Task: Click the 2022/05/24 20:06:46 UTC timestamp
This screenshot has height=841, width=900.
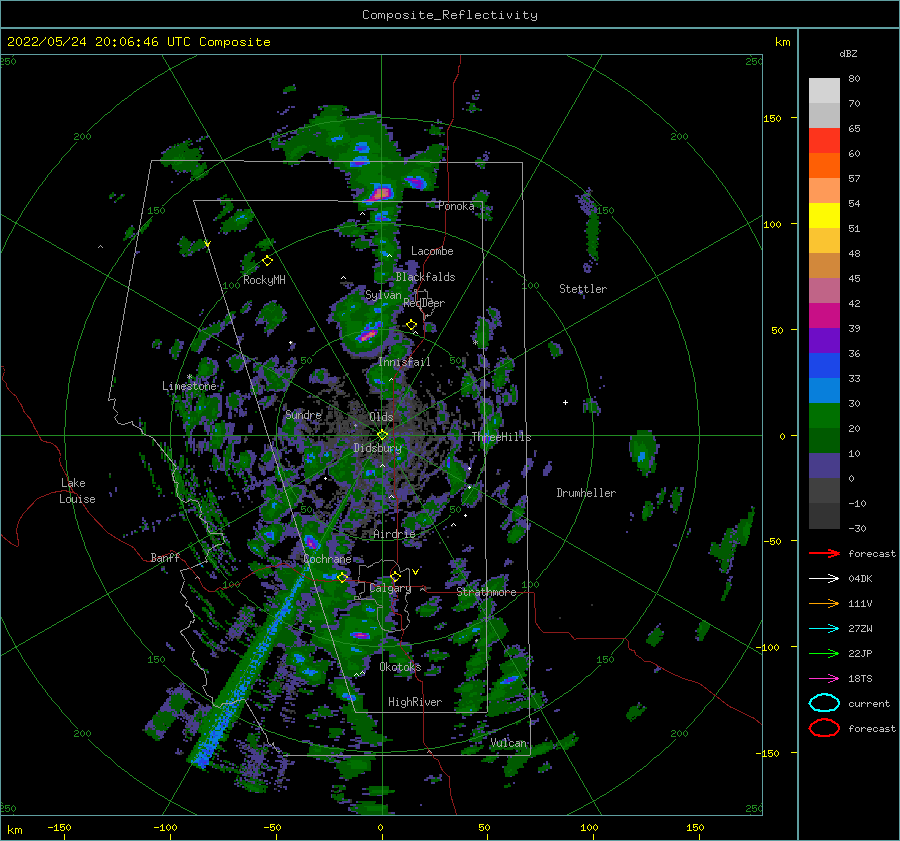Action: coord(138,42)
